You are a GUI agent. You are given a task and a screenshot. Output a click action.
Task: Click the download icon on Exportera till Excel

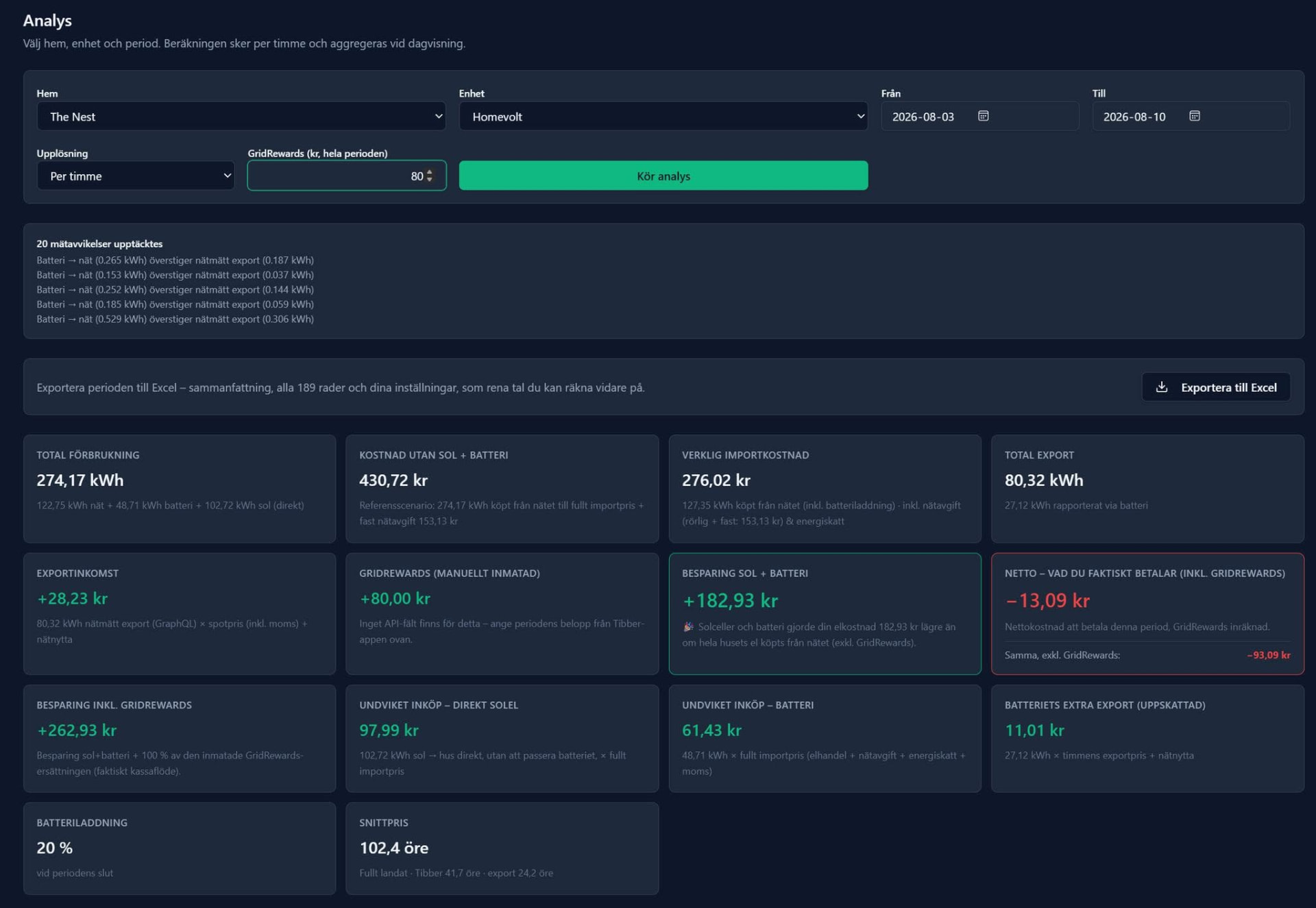tap(1162, 387)
